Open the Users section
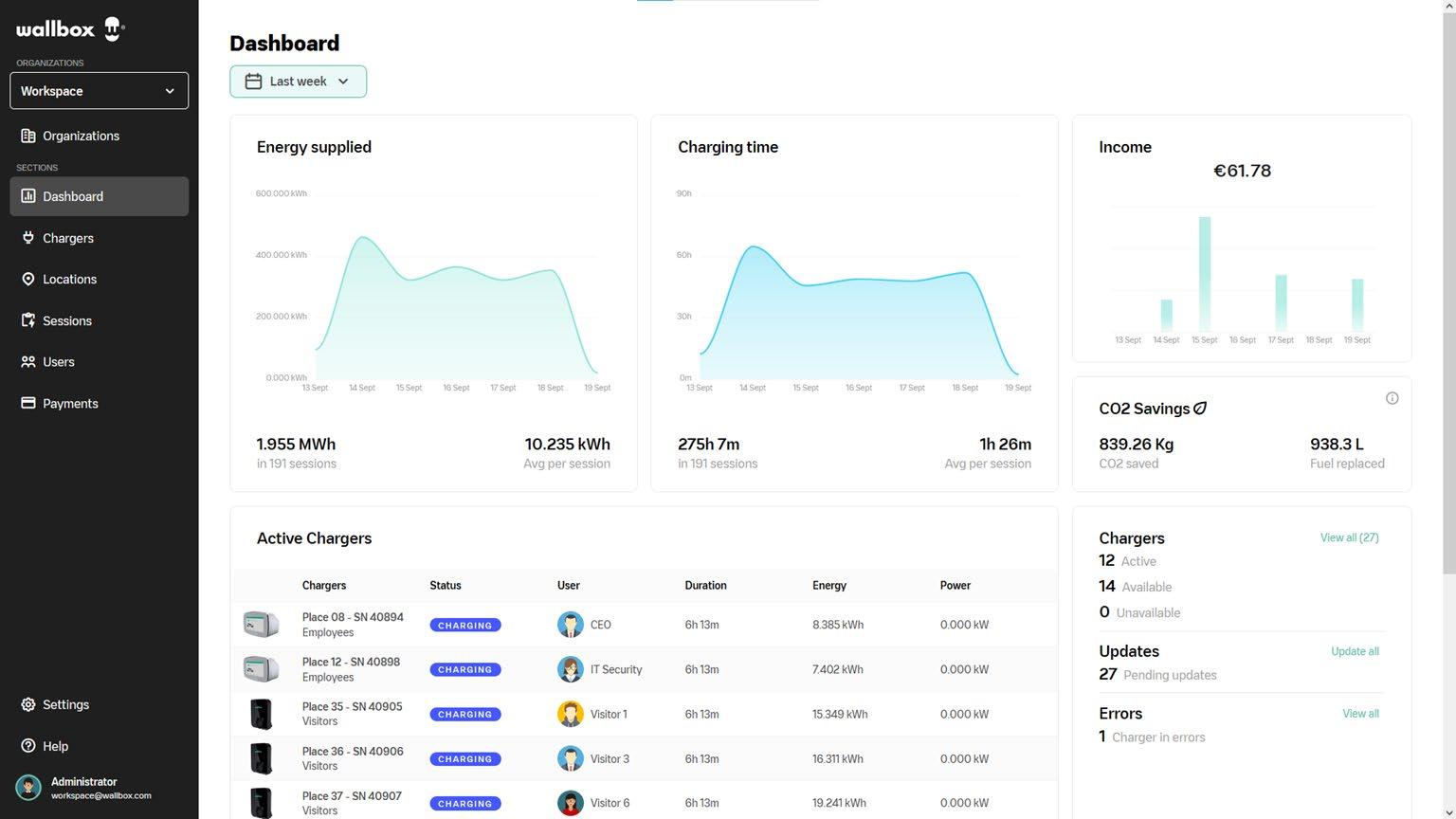 pyautogui.click(x=100, y=361)
